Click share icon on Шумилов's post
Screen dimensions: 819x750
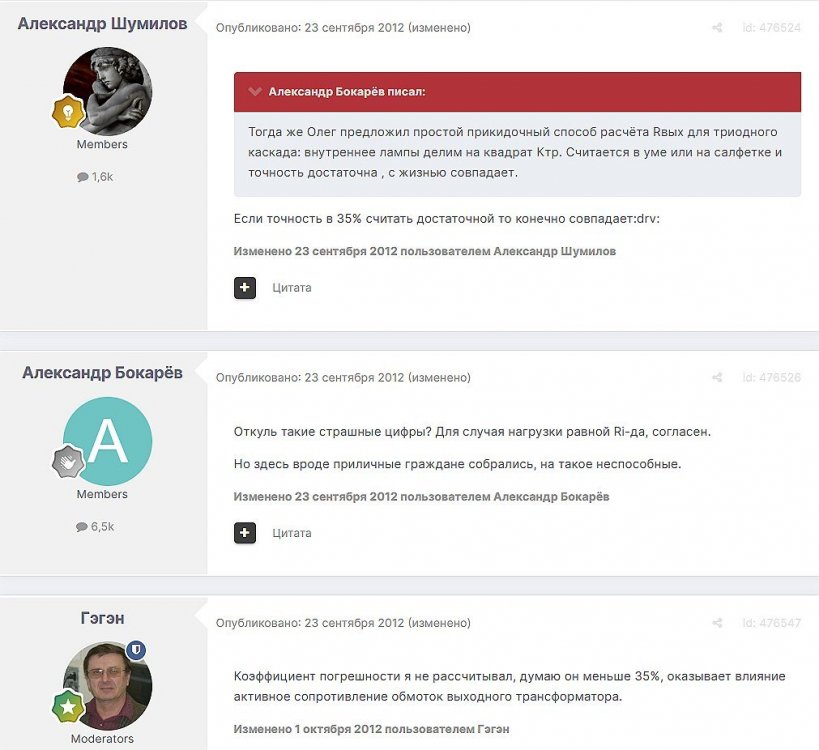tap(717, 28)
